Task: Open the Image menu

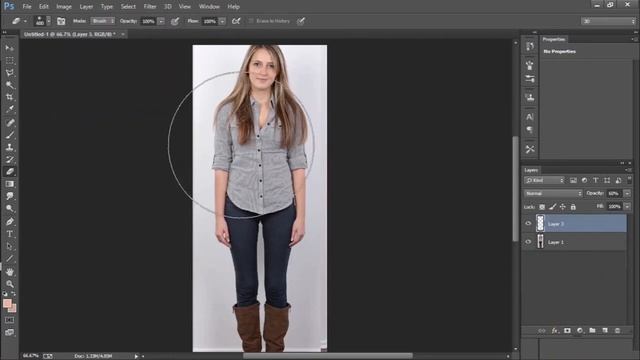Action: pos(64,7)
